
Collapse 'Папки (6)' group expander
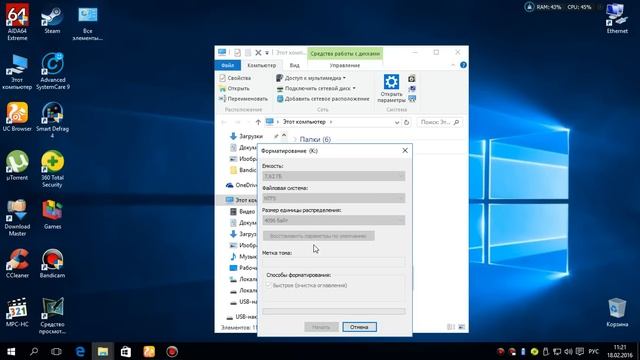point(295,140)
